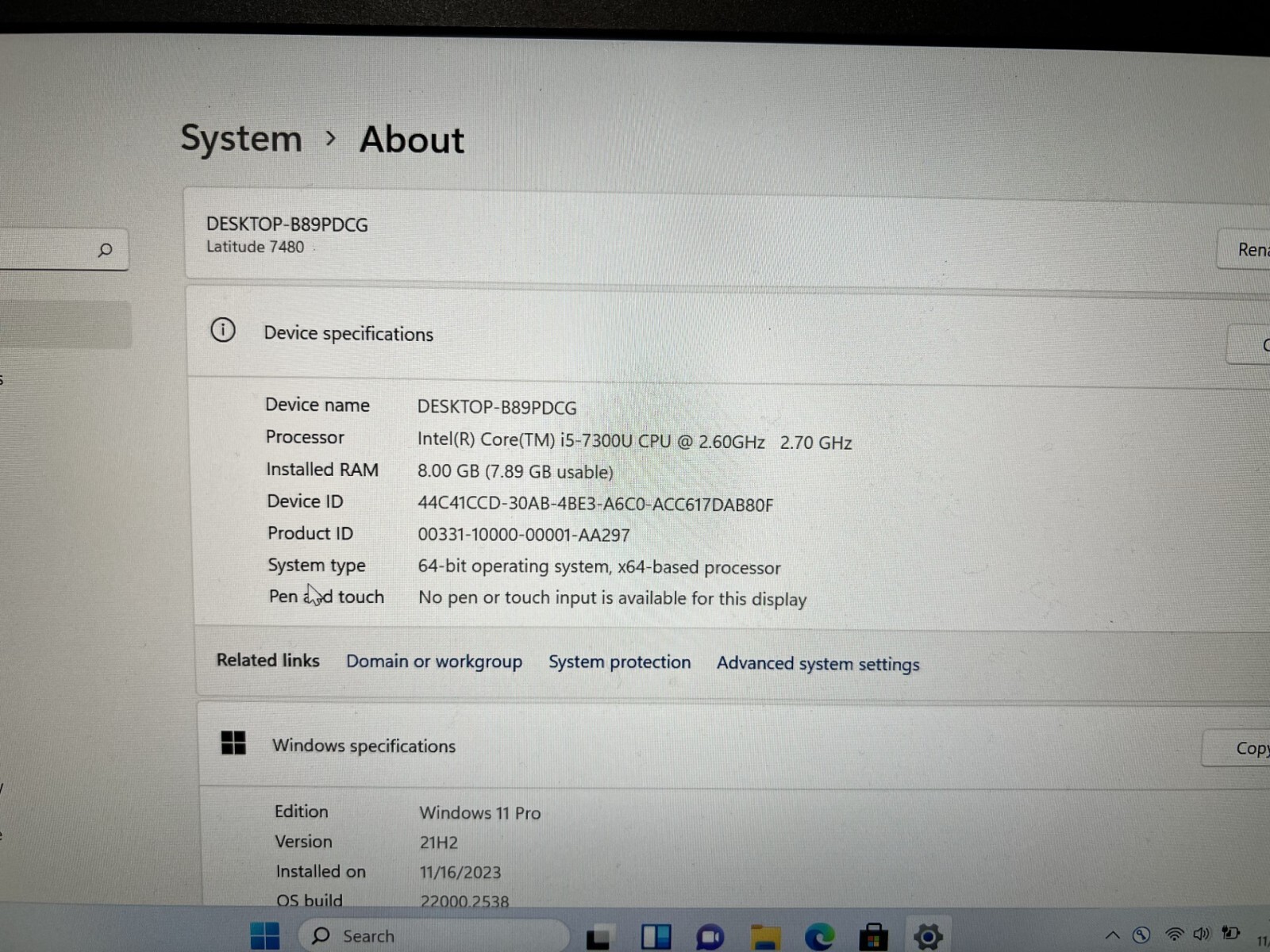Select the processor value Intel Core i5-7300U
1270x952 pixels.
[634, 442]
